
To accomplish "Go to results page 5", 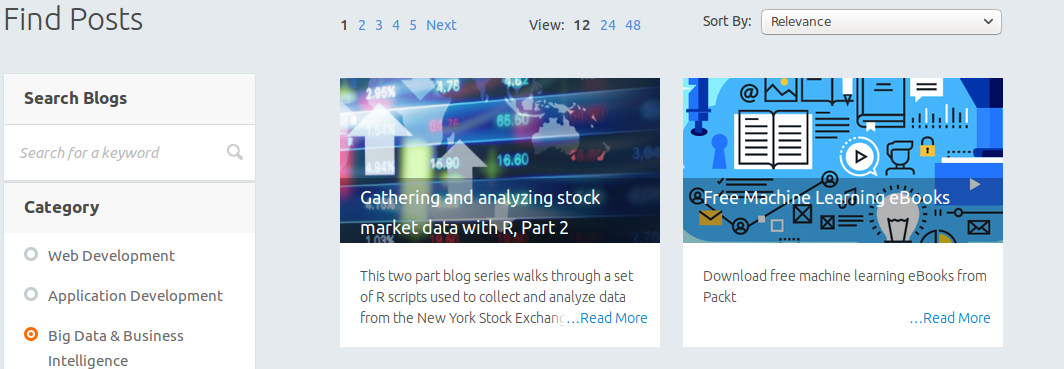I will click(x=413, y=25).
